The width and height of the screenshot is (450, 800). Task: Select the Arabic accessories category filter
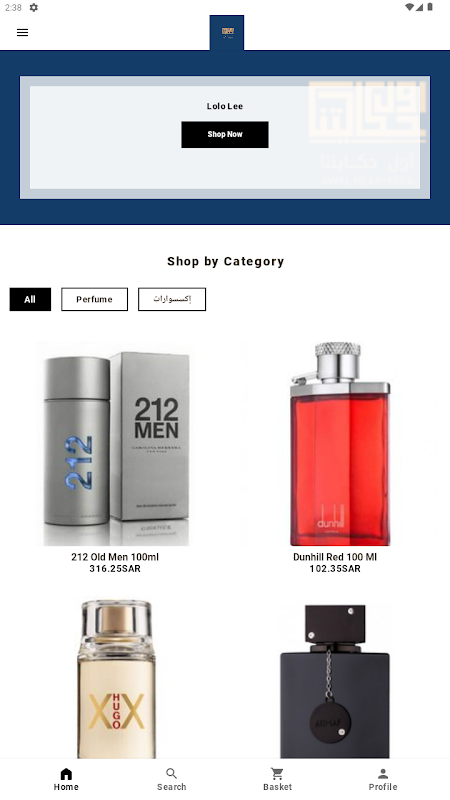click(172, 299)
